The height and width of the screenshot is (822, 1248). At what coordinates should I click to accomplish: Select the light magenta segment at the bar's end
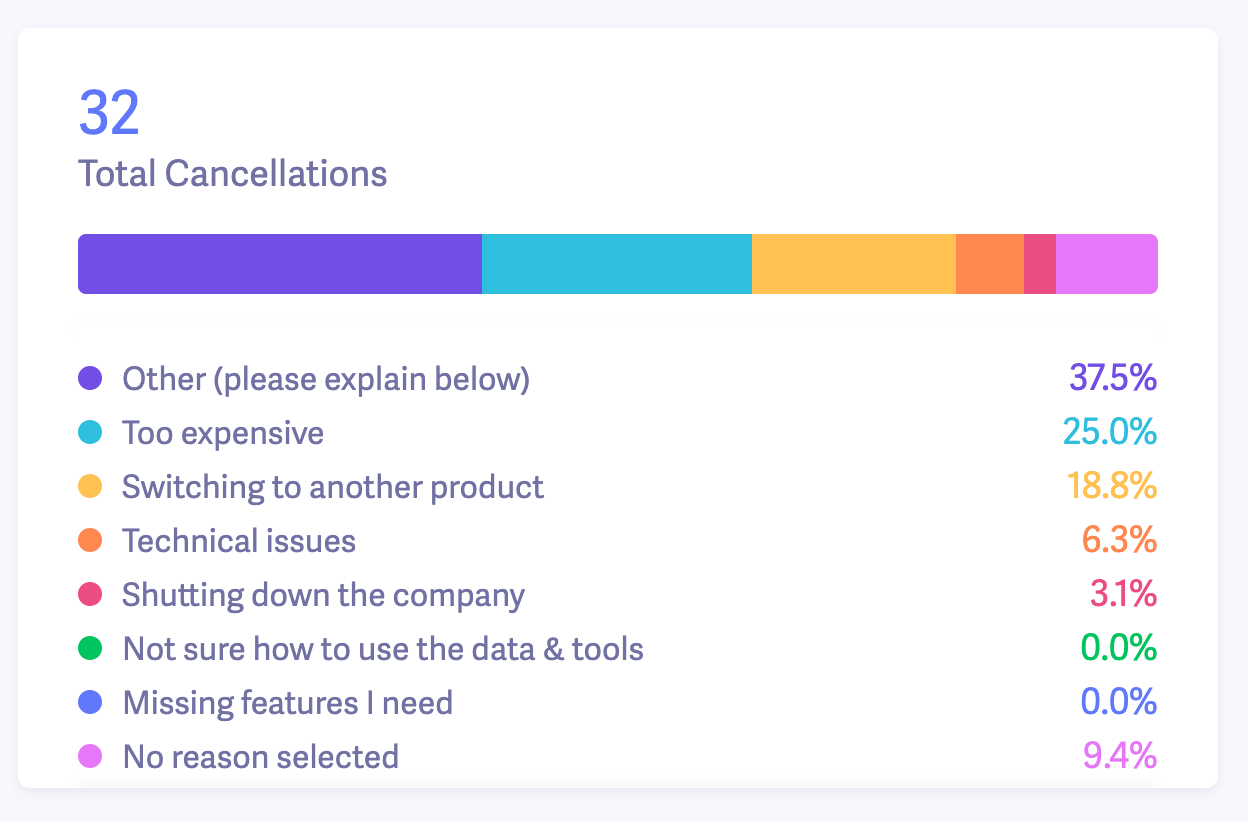(1107, 264)
